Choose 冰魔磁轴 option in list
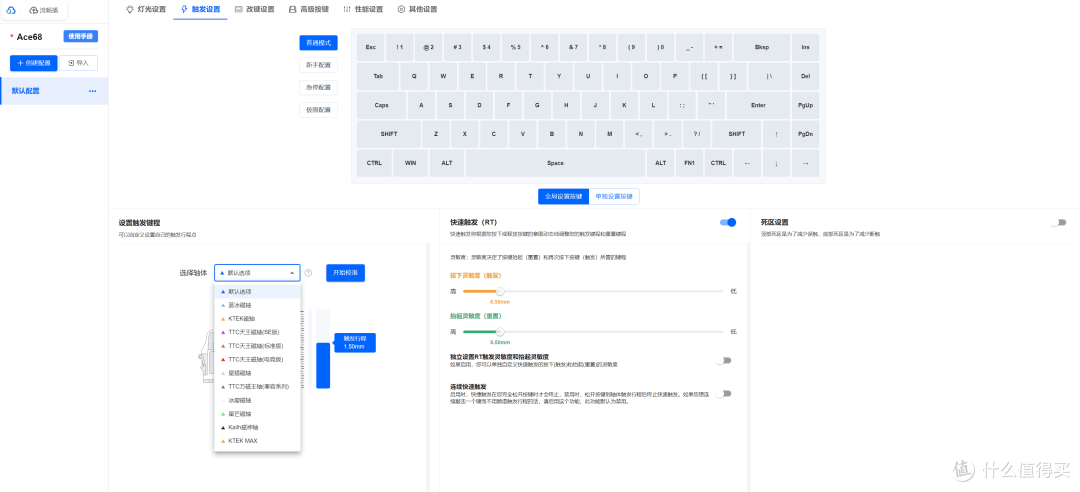Screen dimensions: 1080x492 click(x=257, y=400)
